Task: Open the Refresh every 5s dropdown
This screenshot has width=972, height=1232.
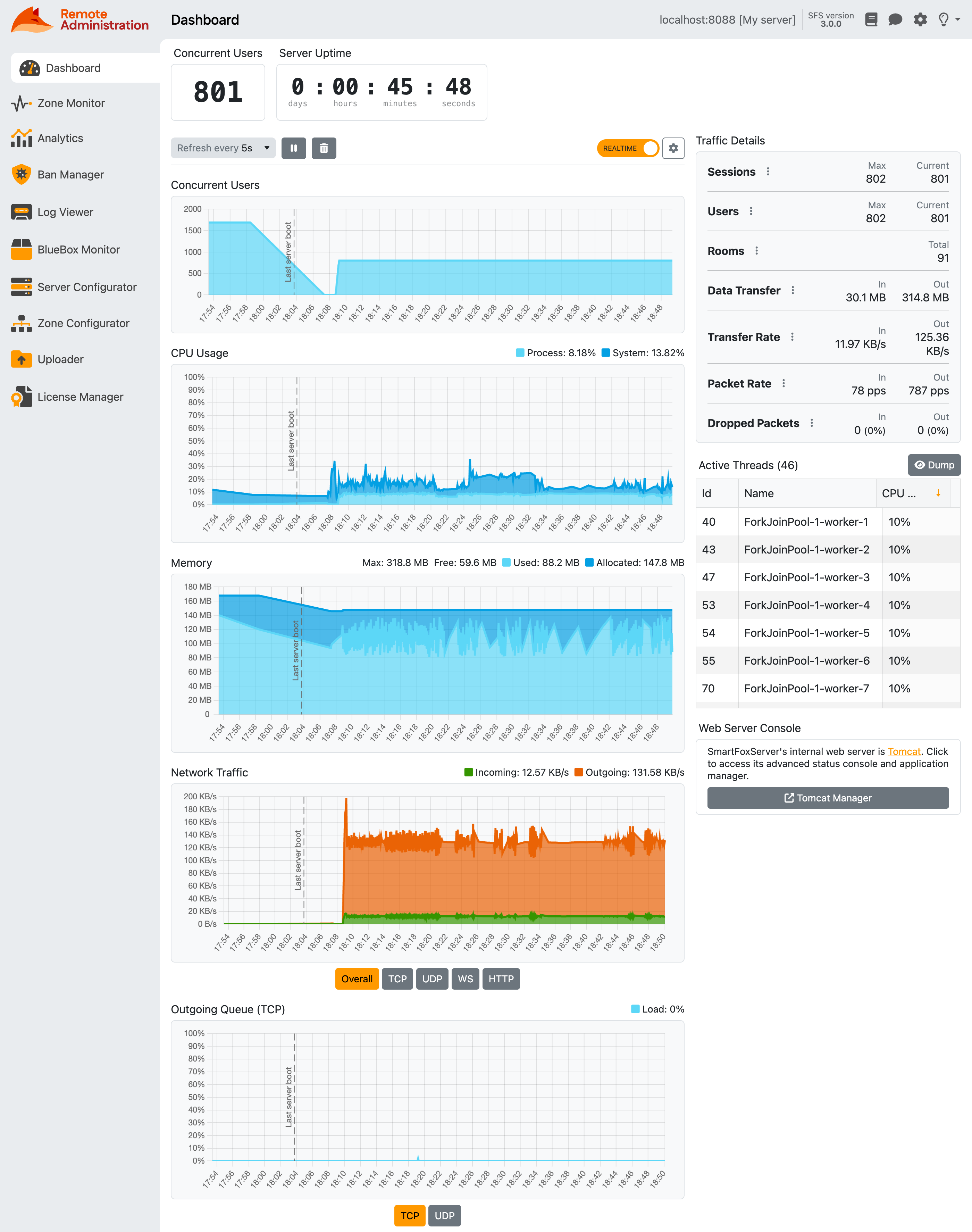Action: 223,148
